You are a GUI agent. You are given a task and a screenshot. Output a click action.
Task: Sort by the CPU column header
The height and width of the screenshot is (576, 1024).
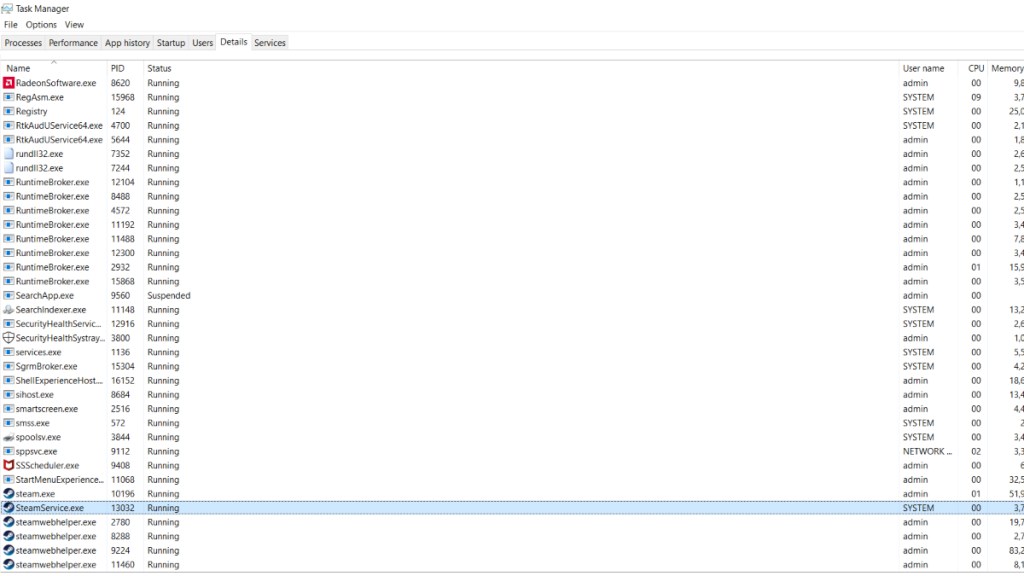click(x=976, y=69)
